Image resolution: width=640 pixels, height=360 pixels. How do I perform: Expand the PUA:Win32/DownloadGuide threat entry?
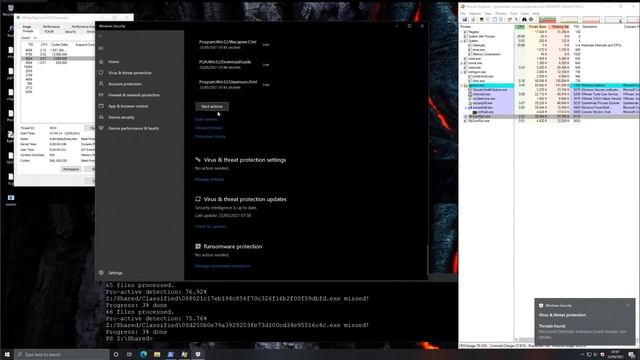click(x=234, y=64)
